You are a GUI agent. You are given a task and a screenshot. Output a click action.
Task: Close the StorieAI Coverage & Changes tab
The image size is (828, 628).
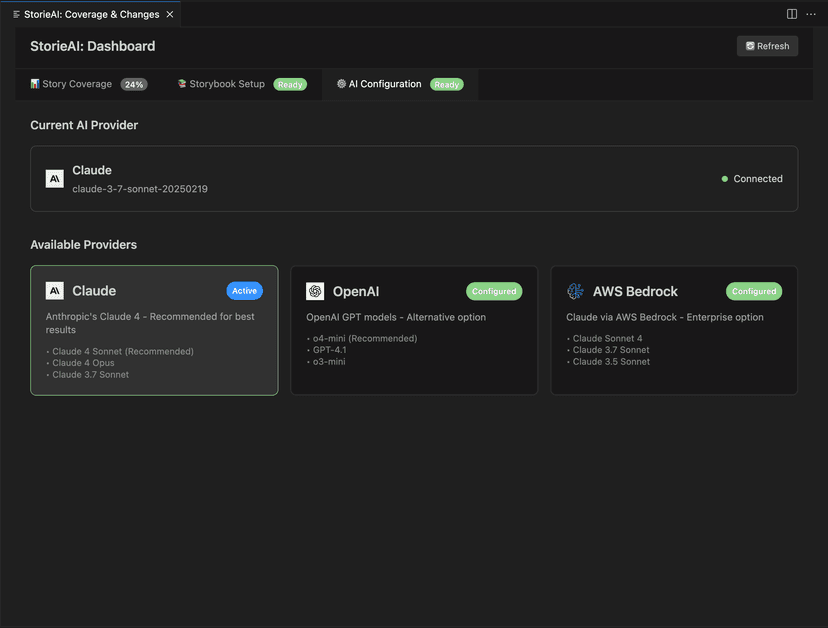[170, 14]
